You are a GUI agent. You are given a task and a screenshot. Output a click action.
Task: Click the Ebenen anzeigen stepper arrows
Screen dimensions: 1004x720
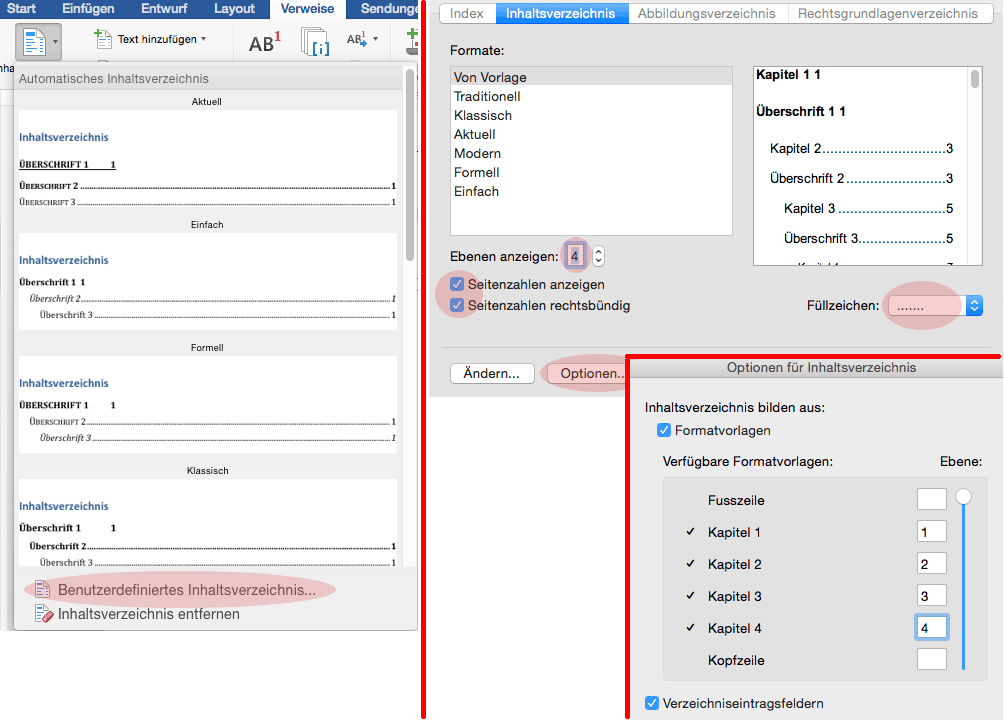[x=598, y=256]
